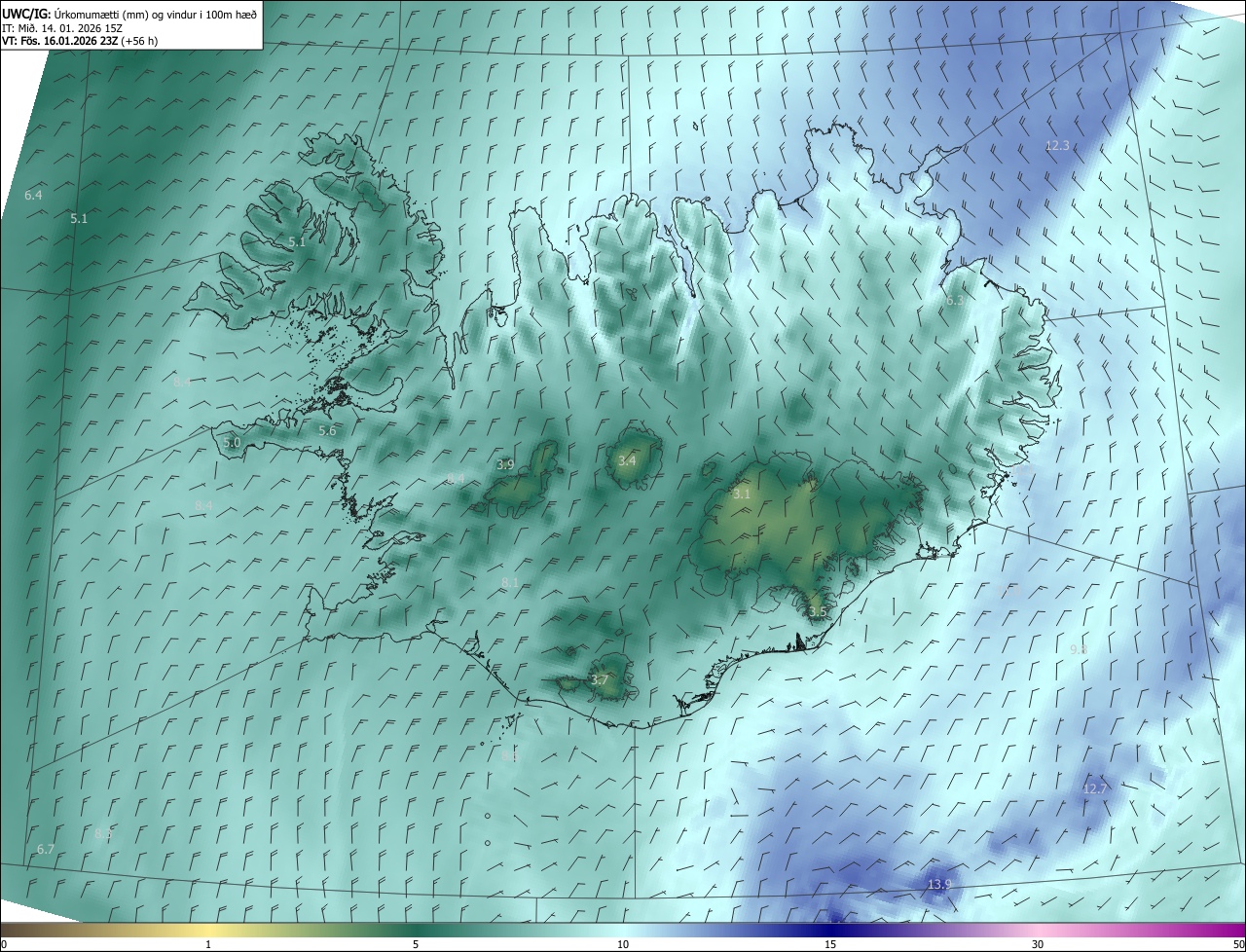Click the 13.9 value label in the south
1246x952 pixels.
tap(939, 885)
